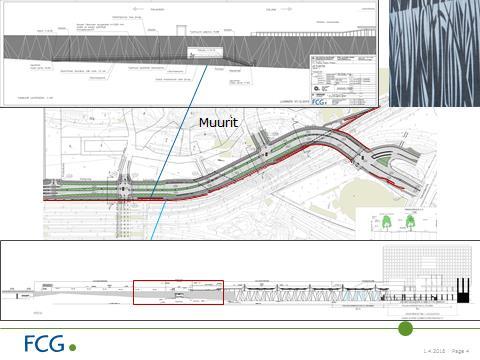Click the tree cross-section inset drawing
Image resolution: width=480 pixels, height=360 pixels.
pyautogui.click(x=397, y=223)
